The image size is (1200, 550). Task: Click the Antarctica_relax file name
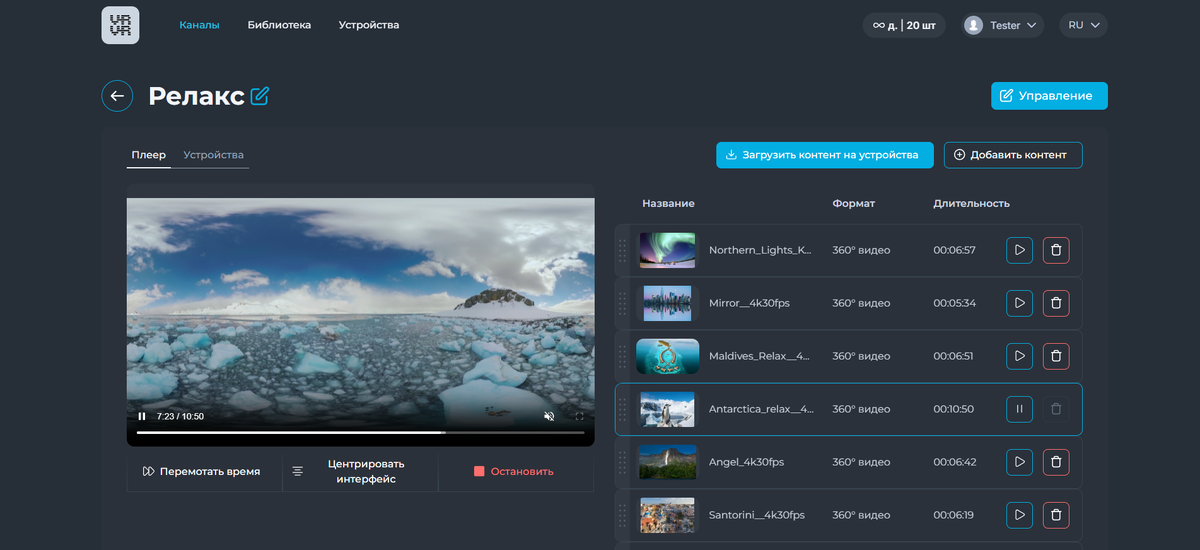coord(761,409)
